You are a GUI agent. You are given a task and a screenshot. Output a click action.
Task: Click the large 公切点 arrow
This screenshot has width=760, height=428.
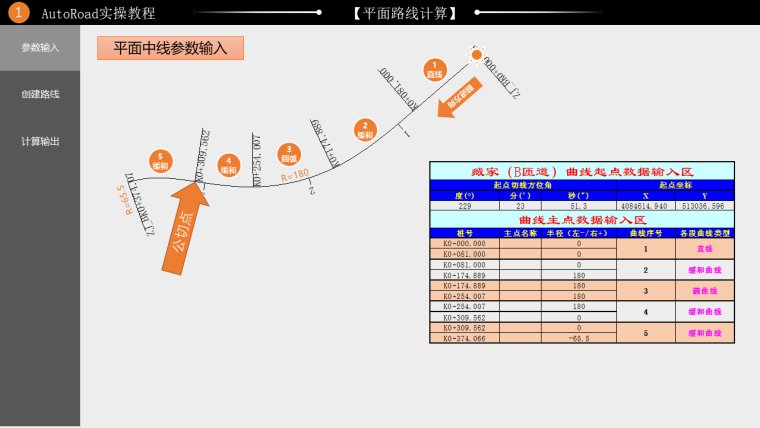pyautogui.click(x=187, y=228)
